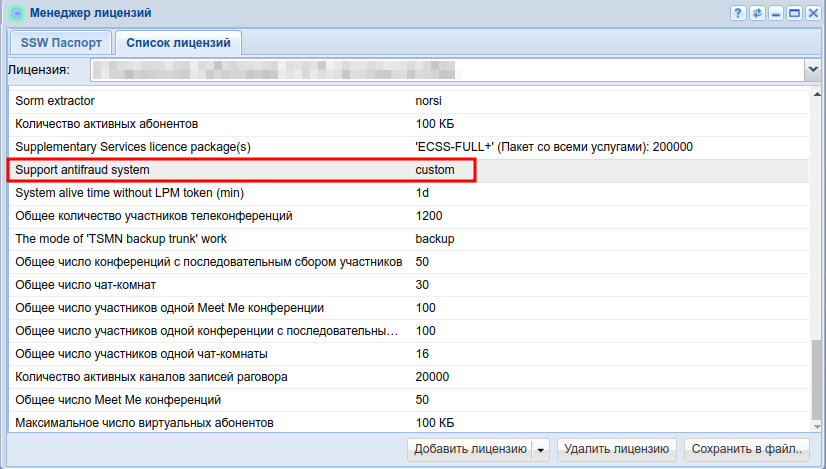Select the Sorm extractor row
This screenshot has width=826, height=469.
[240, 101]
